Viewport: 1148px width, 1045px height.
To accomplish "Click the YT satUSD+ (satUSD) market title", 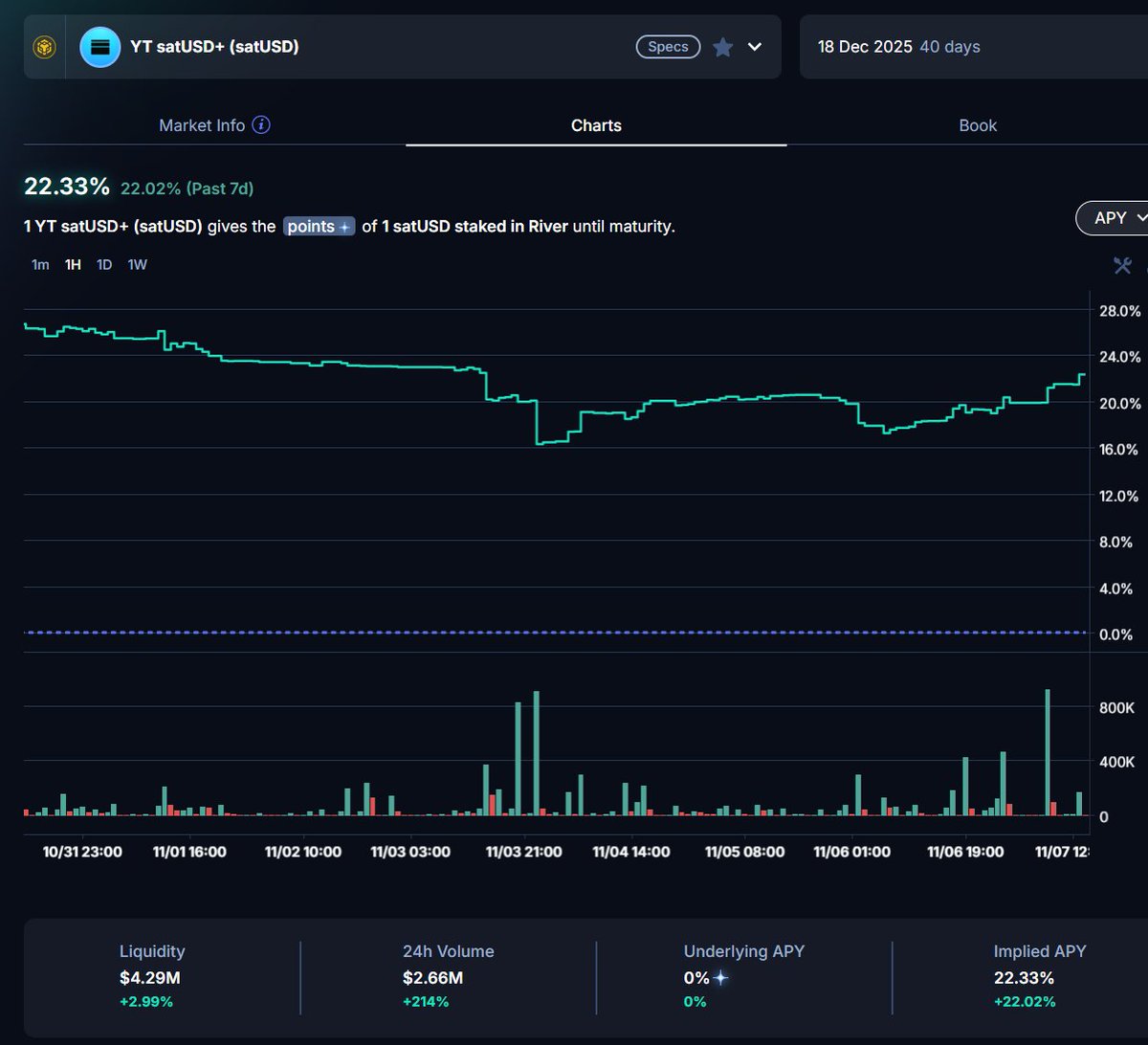I will click(214, 46).
